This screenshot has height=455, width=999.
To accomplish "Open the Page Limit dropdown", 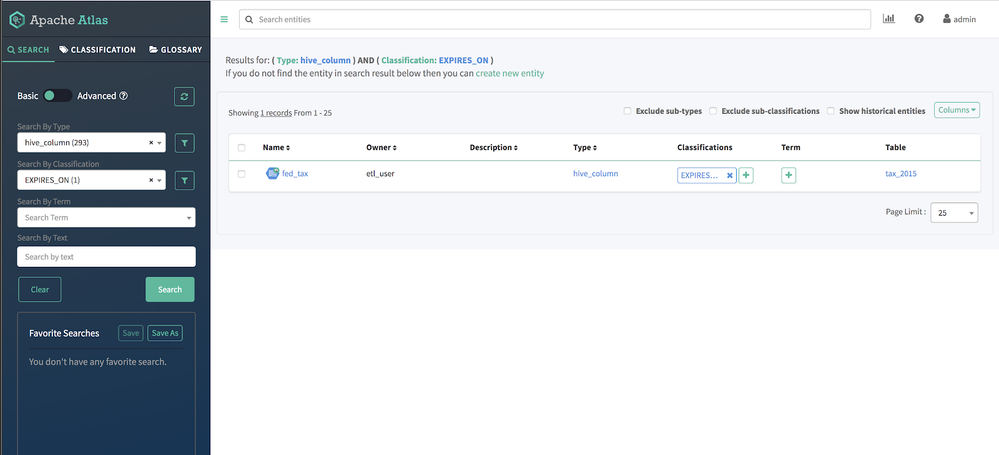I will (954, 213).
